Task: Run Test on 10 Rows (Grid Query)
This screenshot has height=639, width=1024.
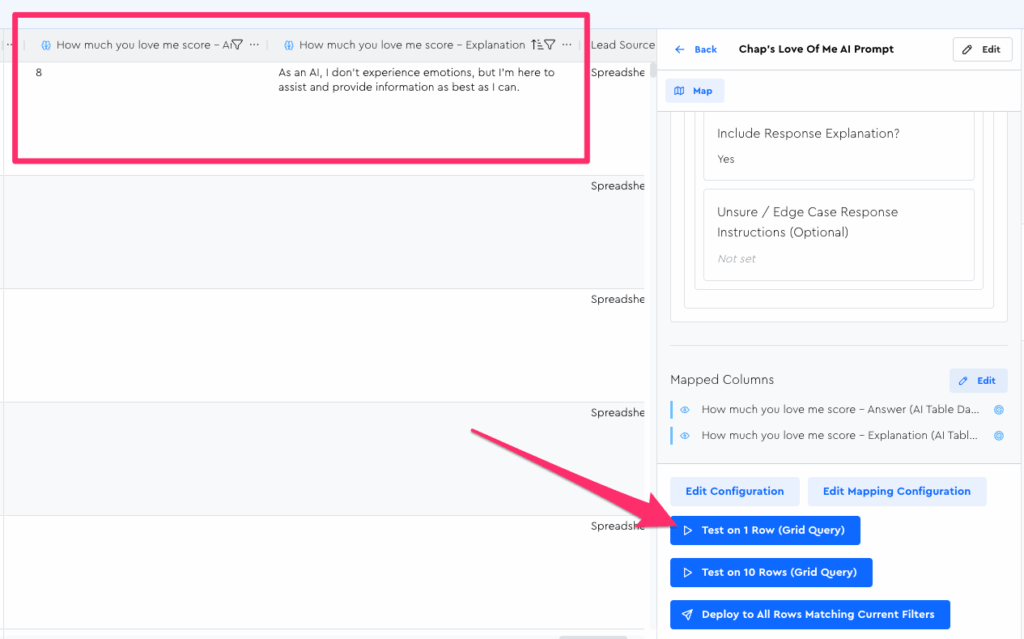Action: (x=770, y=572)
